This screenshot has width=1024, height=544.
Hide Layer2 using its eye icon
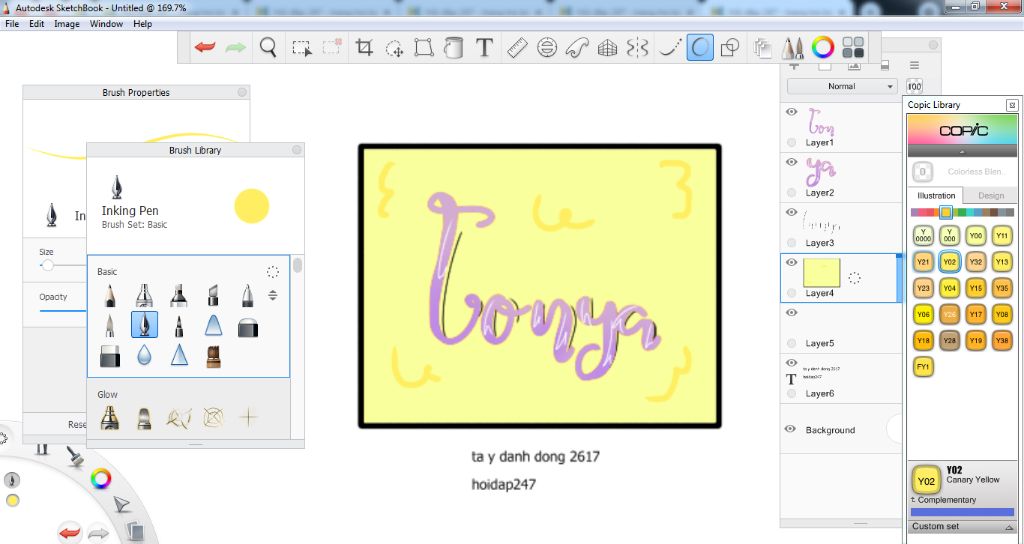coord(792,162)
